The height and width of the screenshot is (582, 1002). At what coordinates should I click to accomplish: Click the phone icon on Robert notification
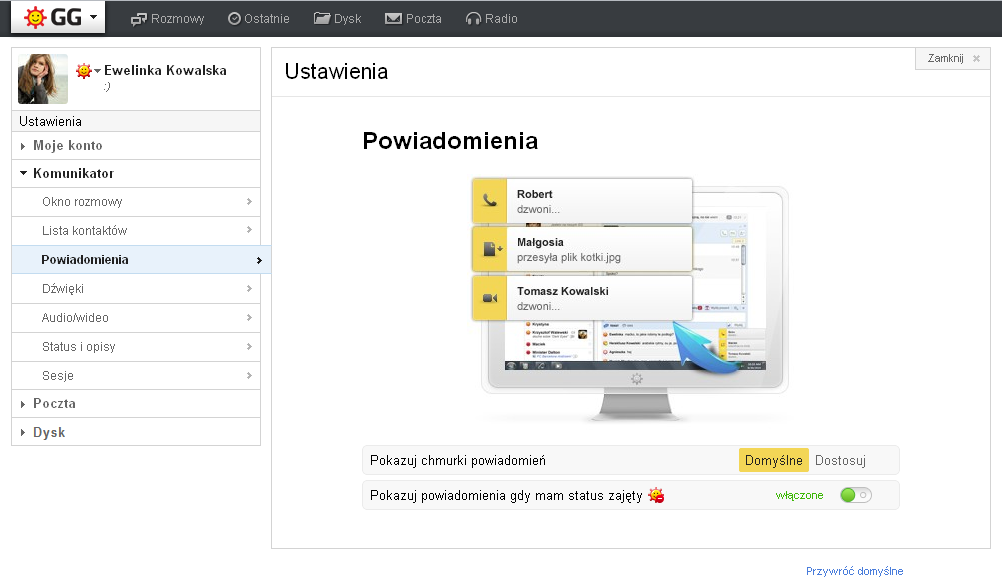pos(489,201)
